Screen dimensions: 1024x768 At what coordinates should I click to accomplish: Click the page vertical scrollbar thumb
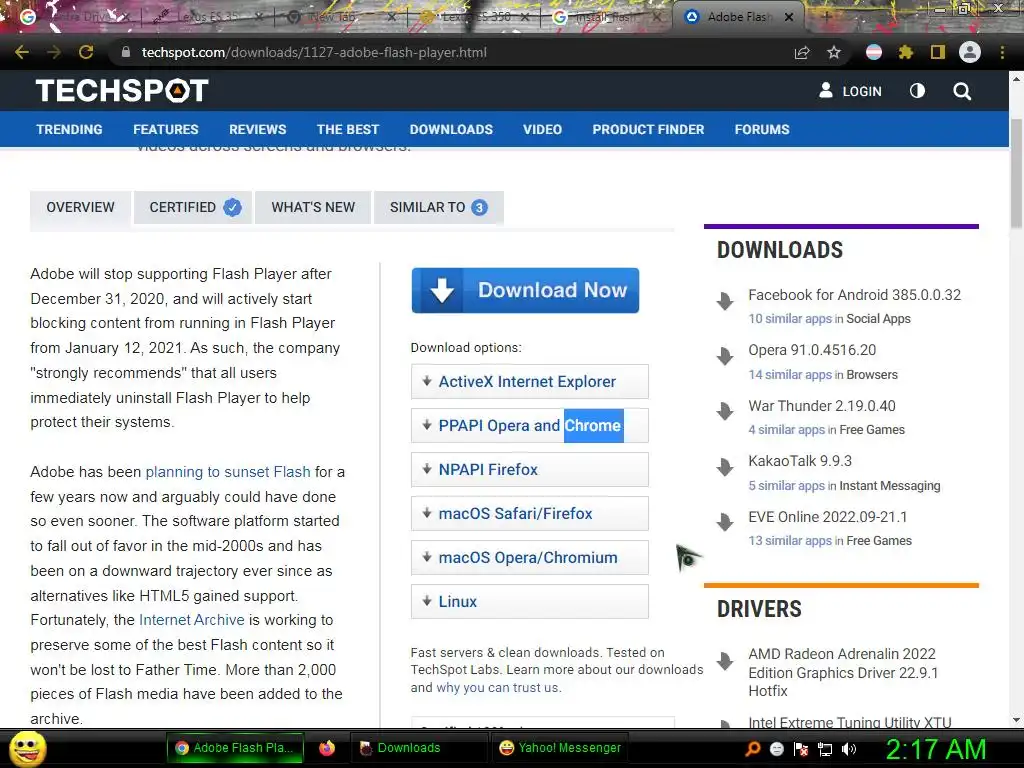pos(1016,174)
